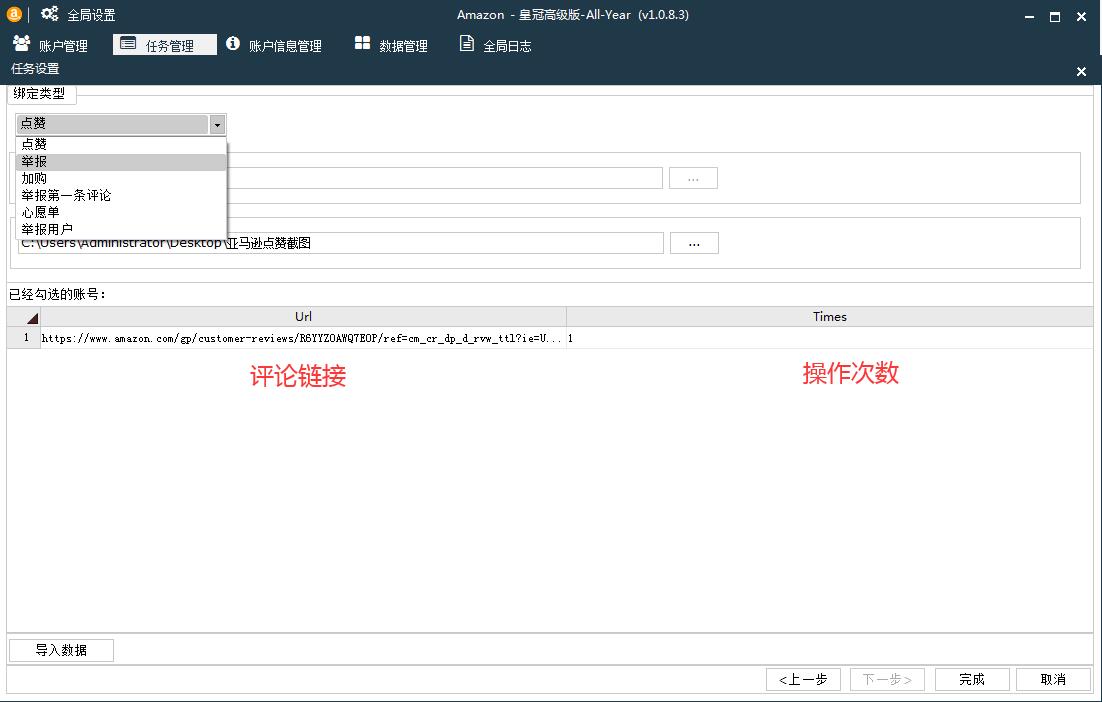The image size is (1102, 702).
Task: Toggle the 绑定类型 dropdown arrow
Action: pos(217,125)
